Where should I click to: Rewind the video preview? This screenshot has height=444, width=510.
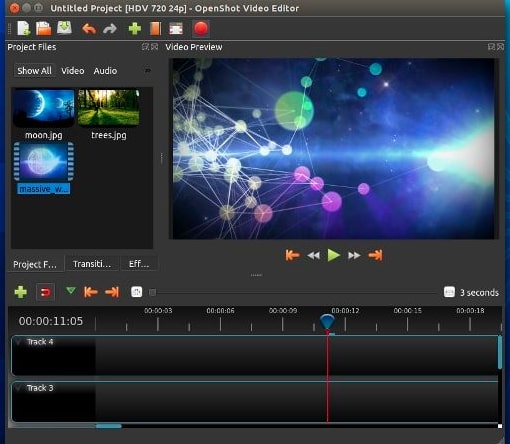click(313, 256)
